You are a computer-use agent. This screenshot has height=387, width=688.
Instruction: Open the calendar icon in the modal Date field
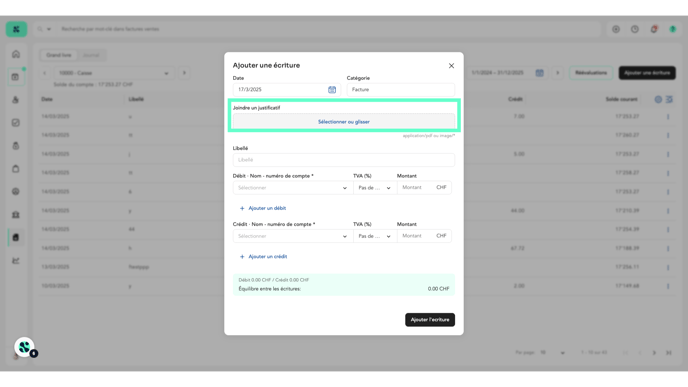point(332,90)
